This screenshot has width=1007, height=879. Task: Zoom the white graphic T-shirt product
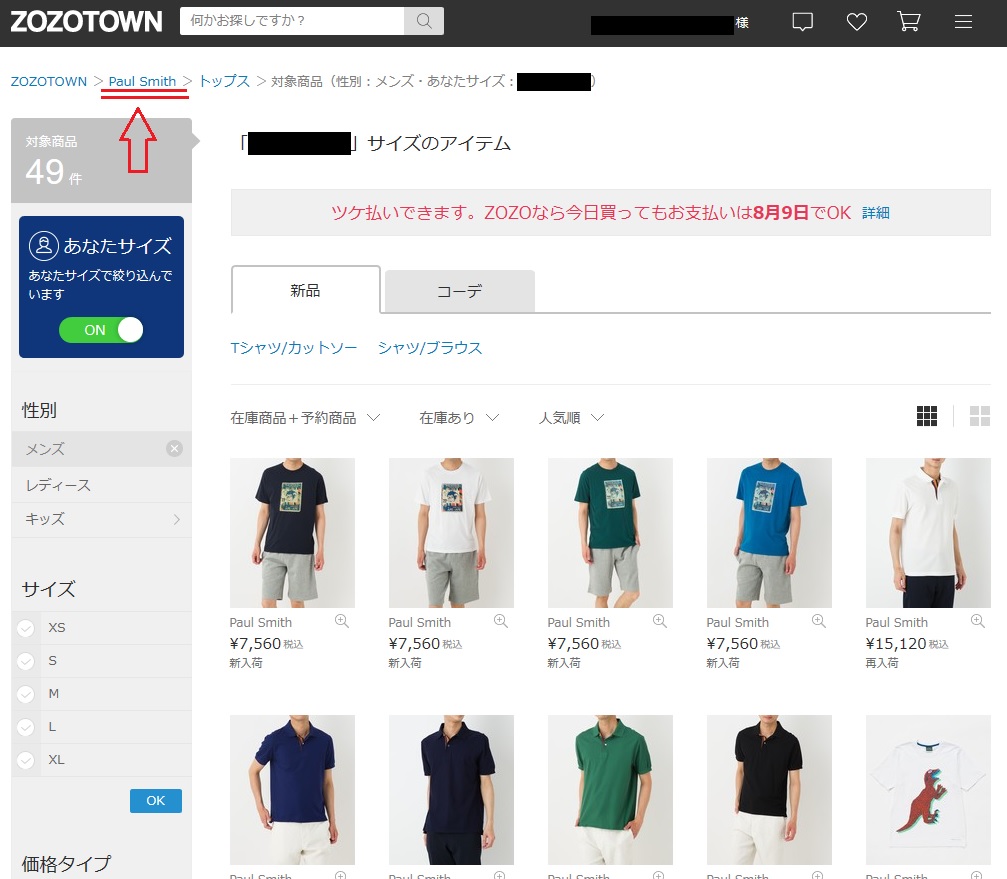500,621
